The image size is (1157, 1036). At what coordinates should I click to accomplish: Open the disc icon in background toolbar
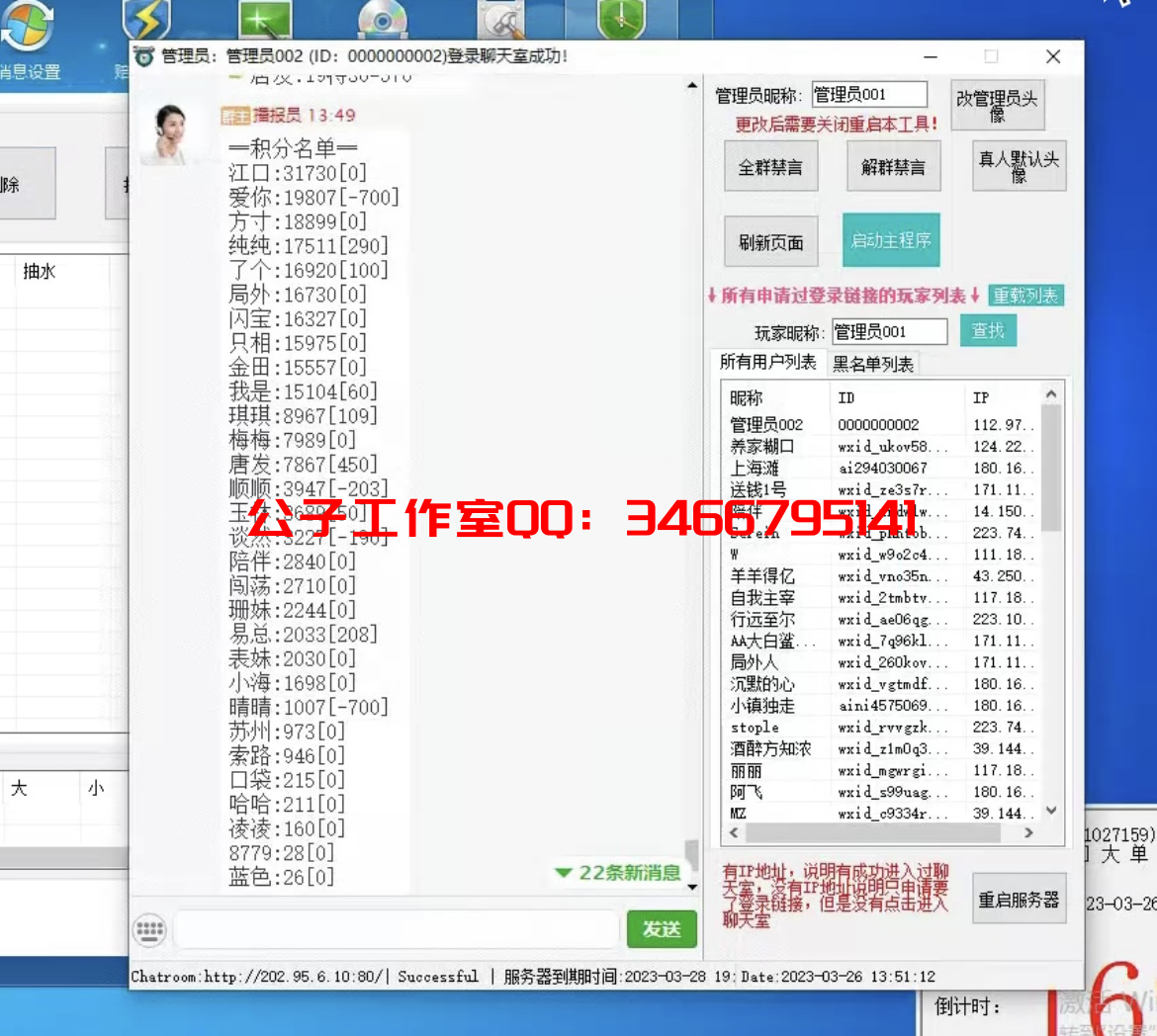point(383,19)
